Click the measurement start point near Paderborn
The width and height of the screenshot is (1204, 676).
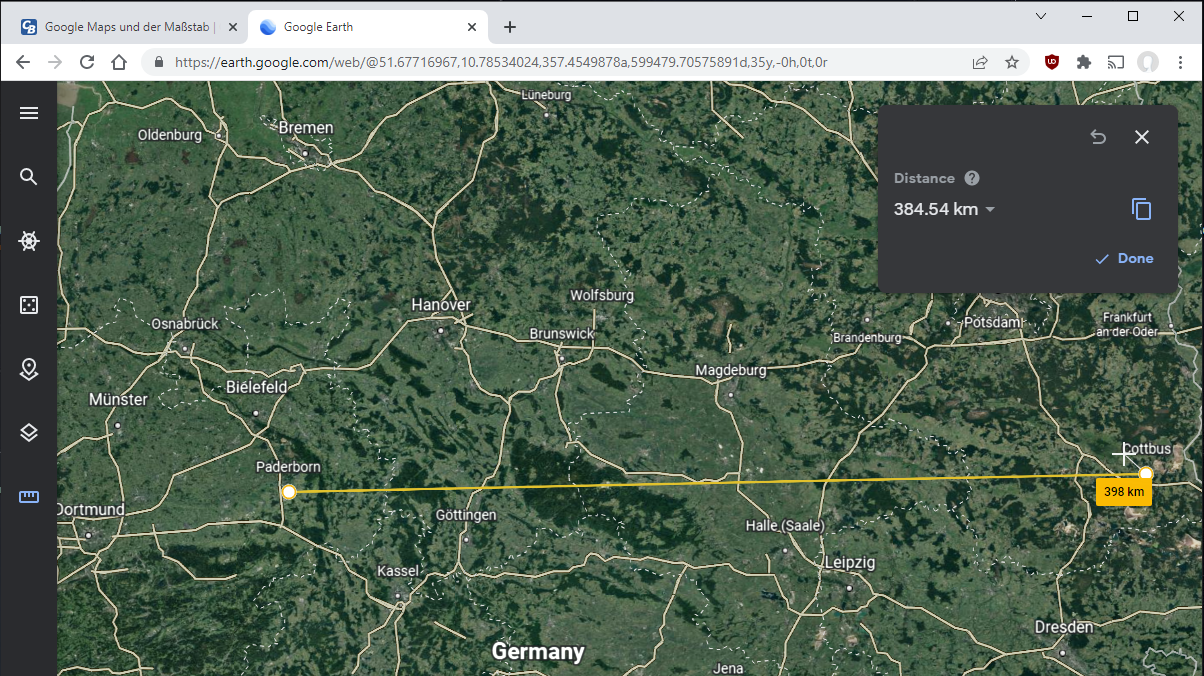click(289, 492)
